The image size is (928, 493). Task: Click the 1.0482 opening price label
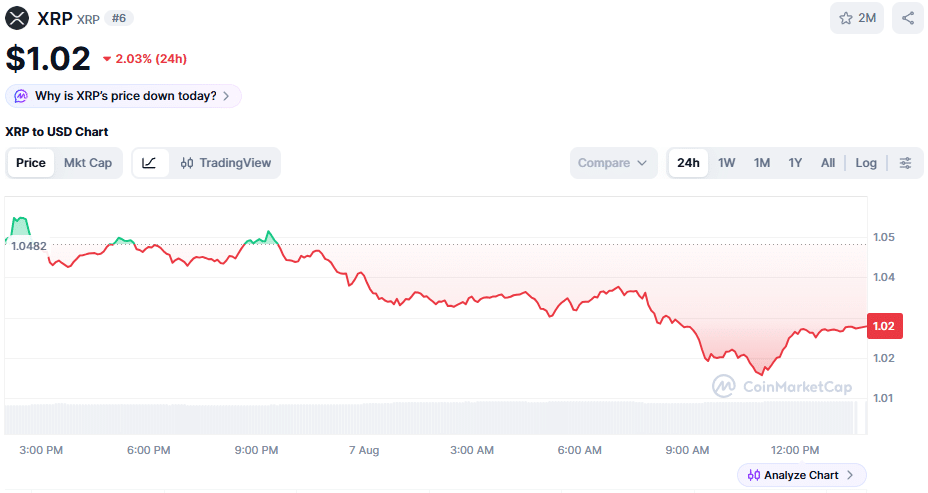(28, 246)
